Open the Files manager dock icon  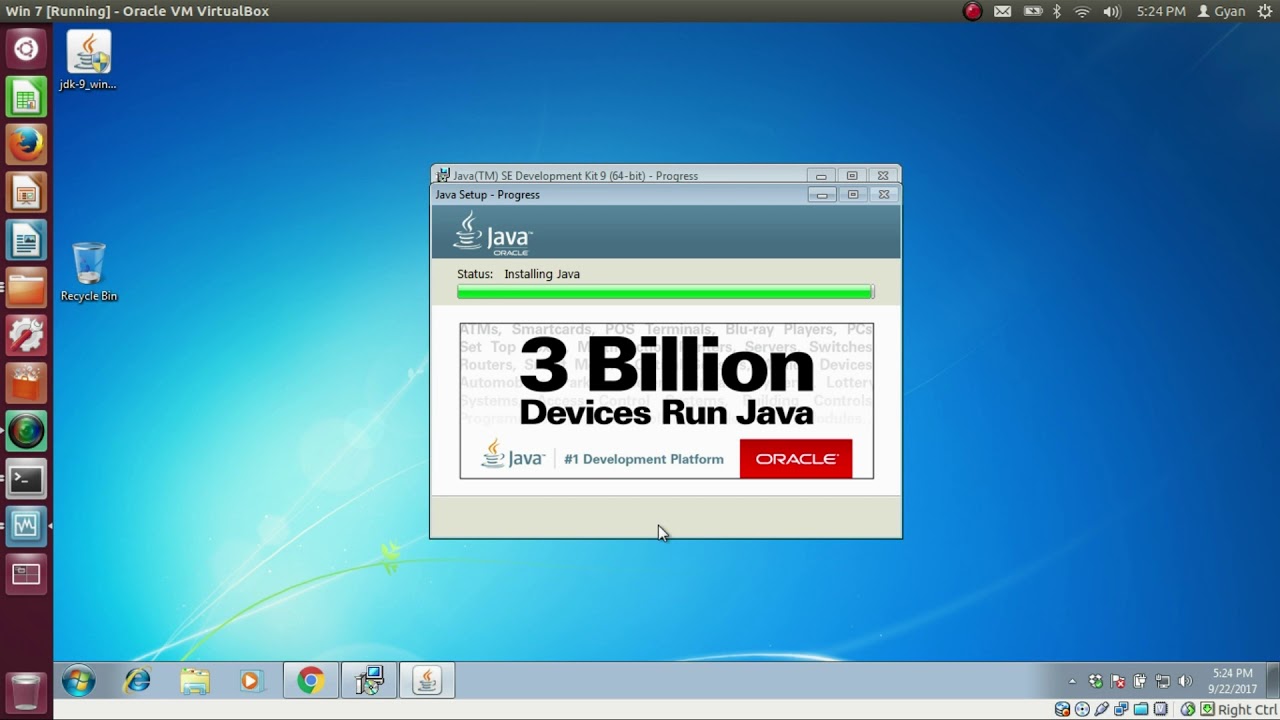coord(26,288)
